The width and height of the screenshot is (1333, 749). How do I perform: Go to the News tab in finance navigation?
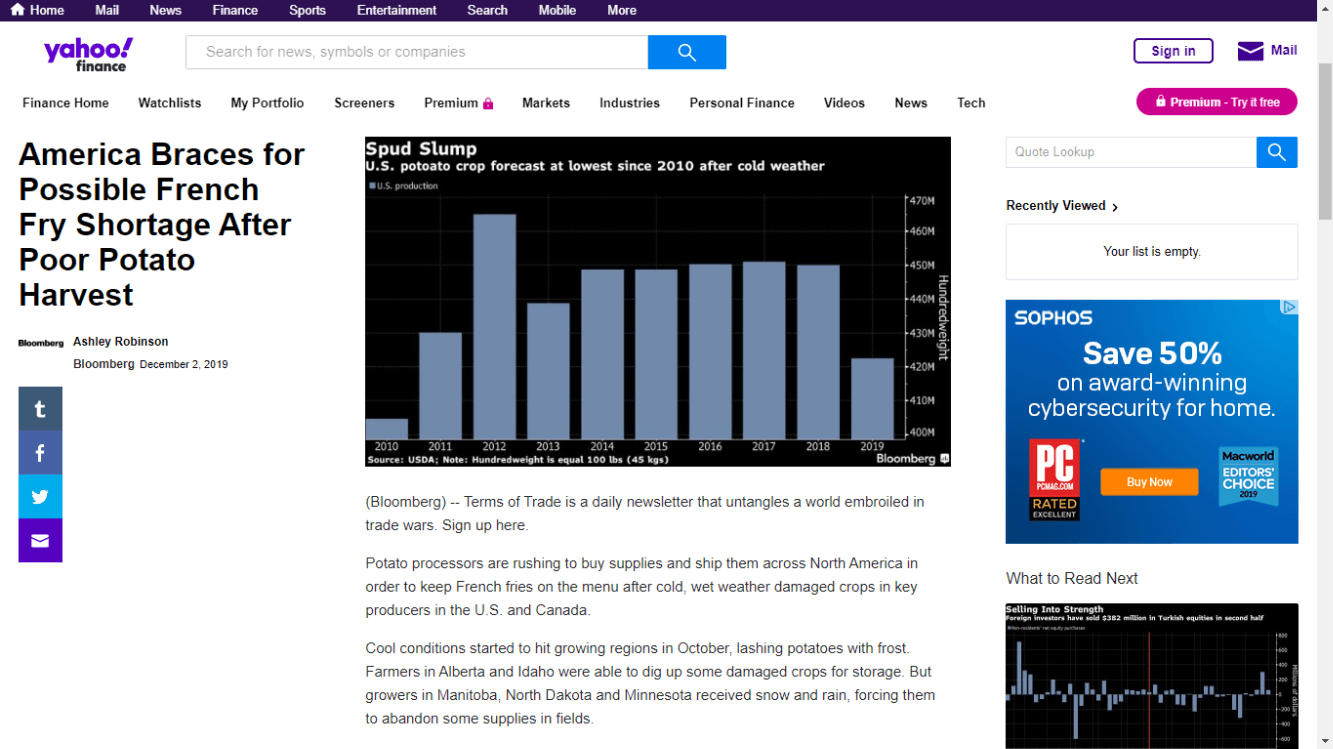911,103
